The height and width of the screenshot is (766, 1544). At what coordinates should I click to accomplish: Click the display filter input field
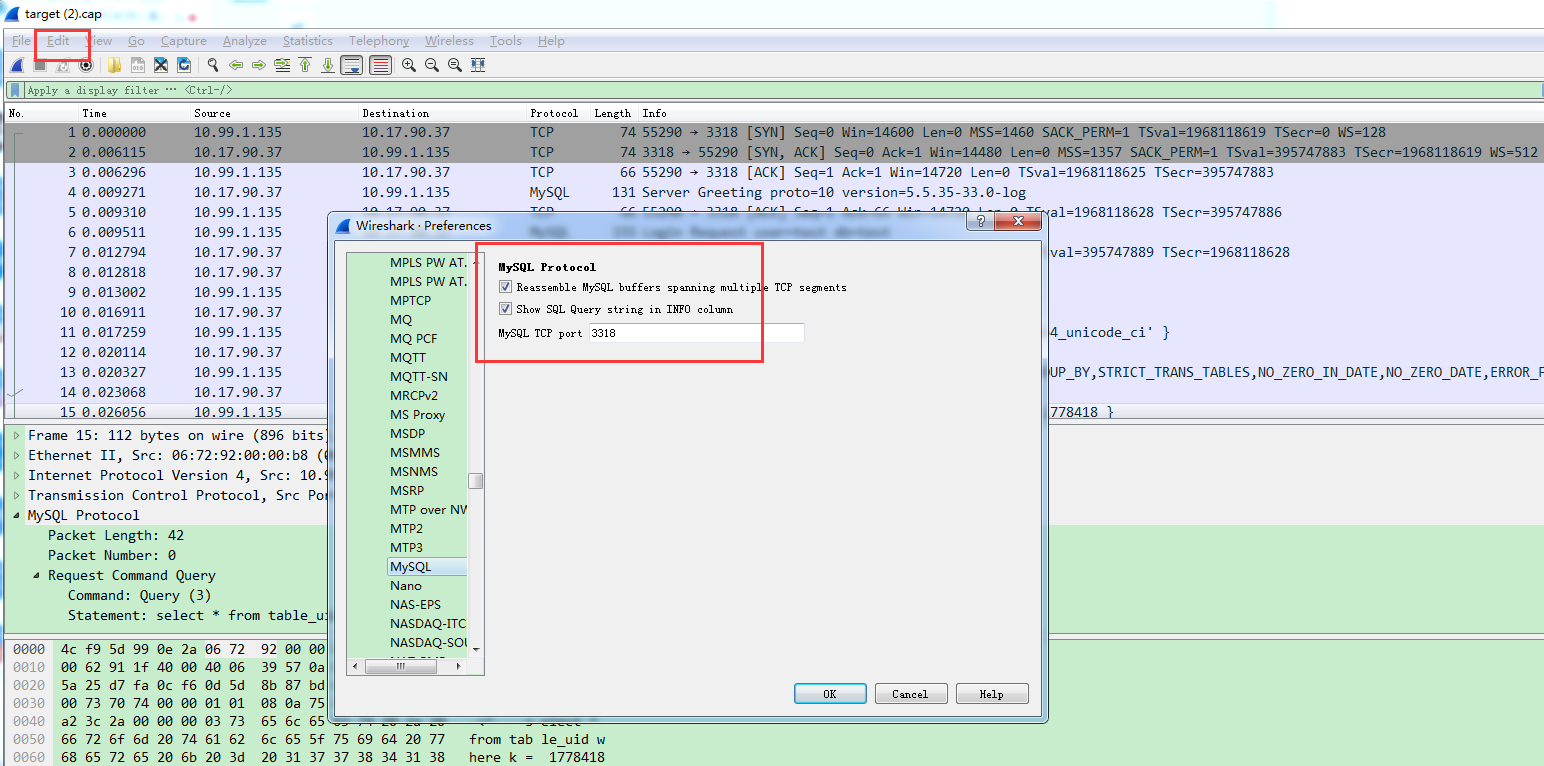[780, 90]
